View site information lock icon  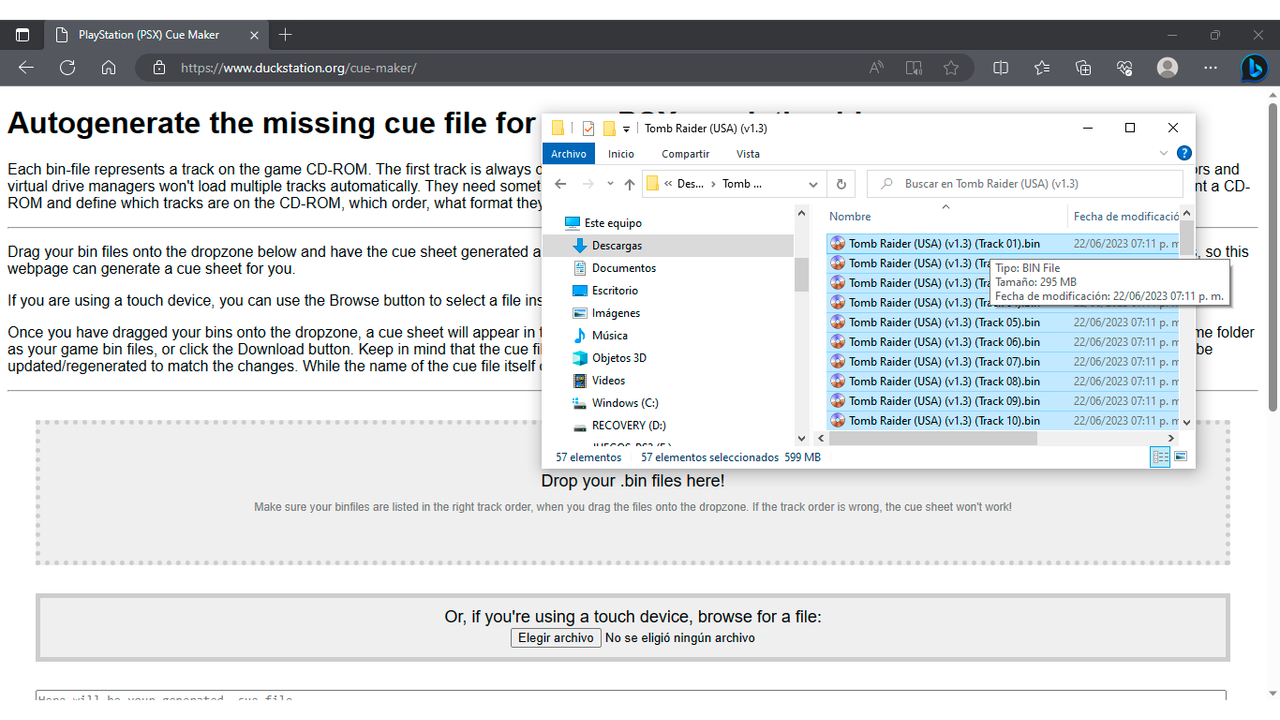click(x=158, y=68)
